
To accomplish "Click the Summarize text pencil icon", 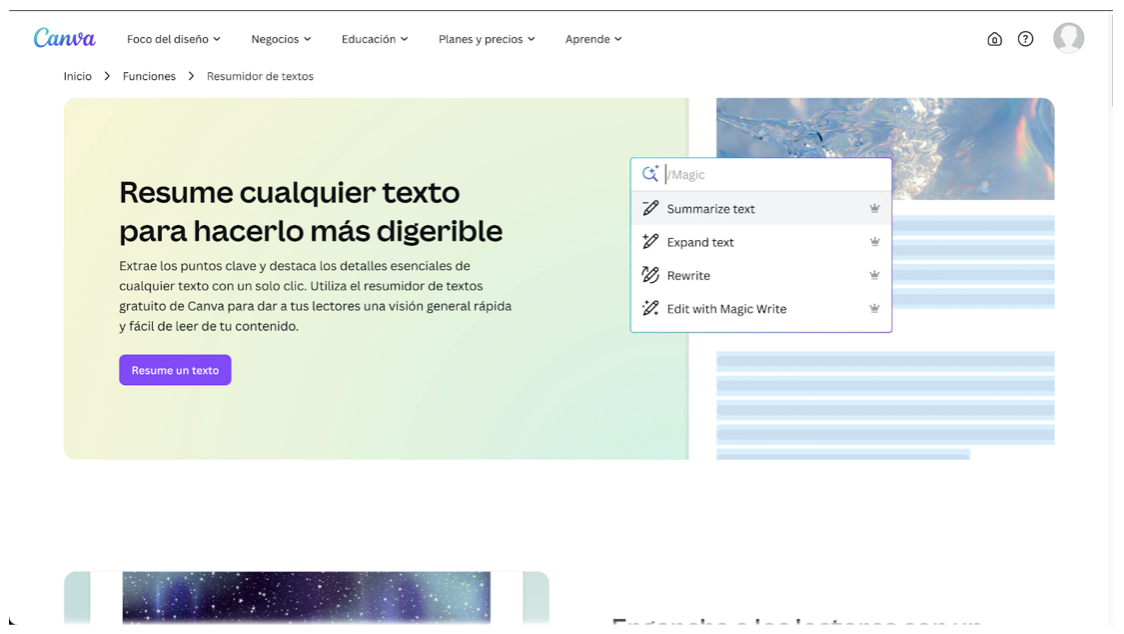I will (x=650, y=208).
